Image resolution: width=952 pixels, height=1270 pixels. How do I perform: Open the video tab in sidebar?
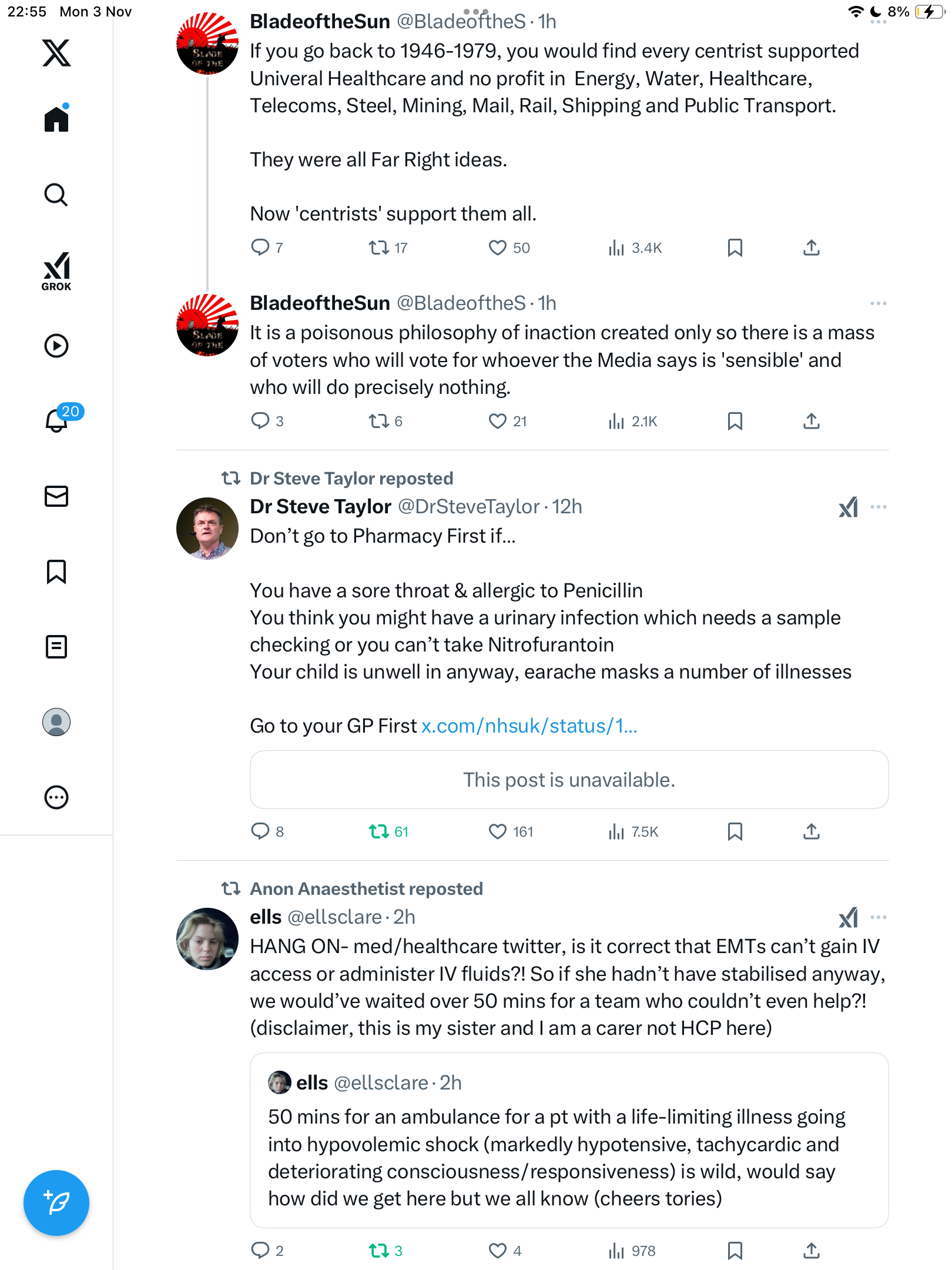56,346
